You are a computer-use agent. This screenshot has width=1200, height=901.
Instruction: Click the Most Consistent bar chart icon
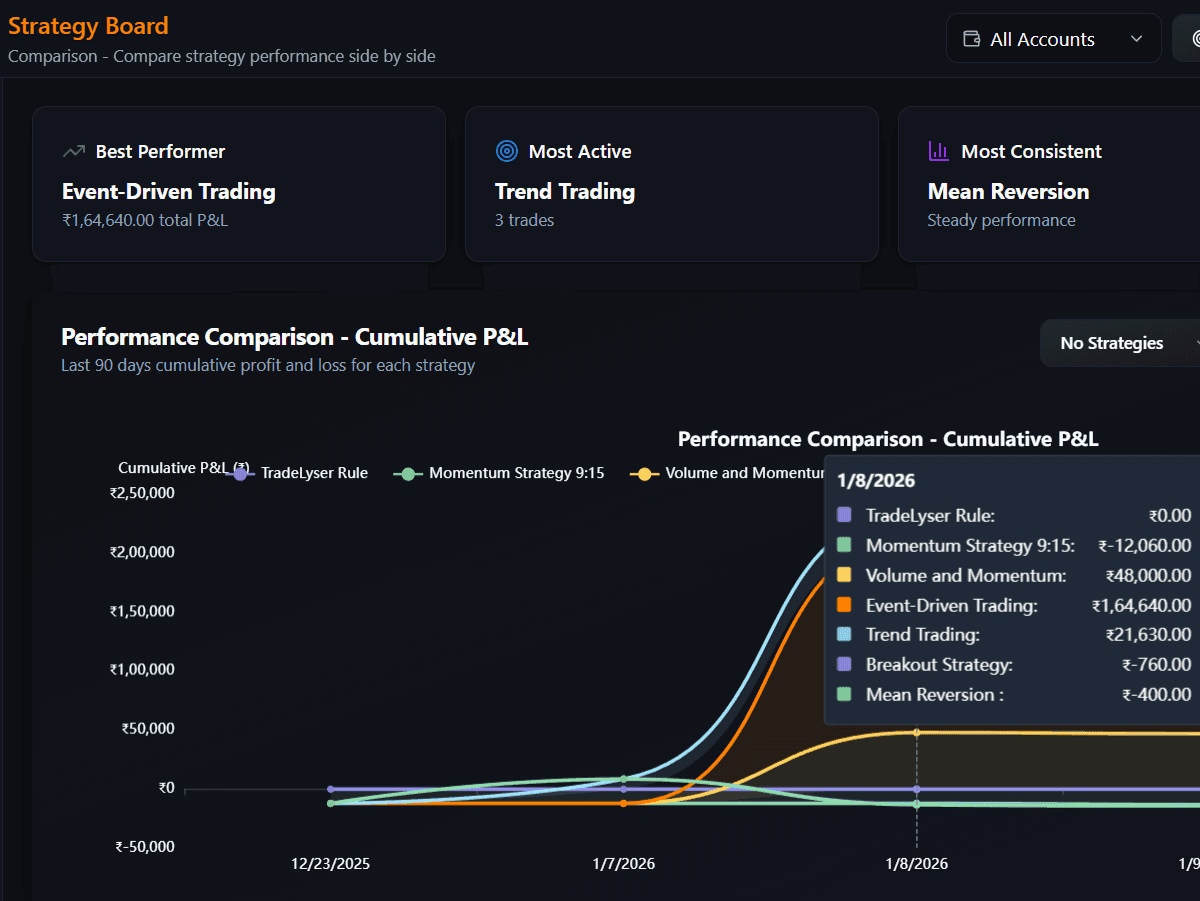pyautogui.click(x=939, y=152)
